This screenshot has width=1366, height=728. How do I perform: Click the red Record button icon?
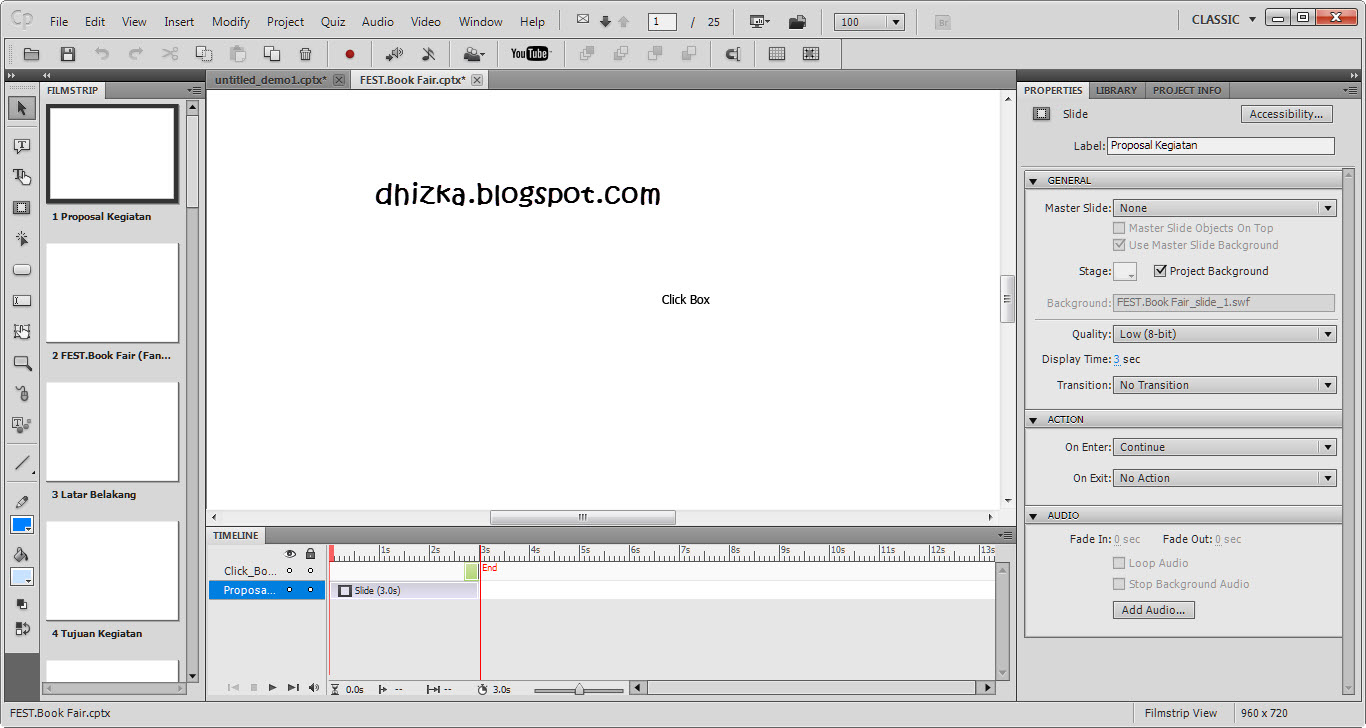click(350, 54)
